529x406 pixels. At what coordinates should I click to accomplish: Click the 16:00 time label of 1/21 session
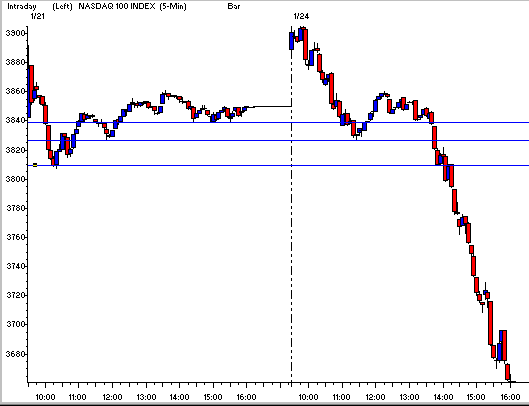click(246, 397)
